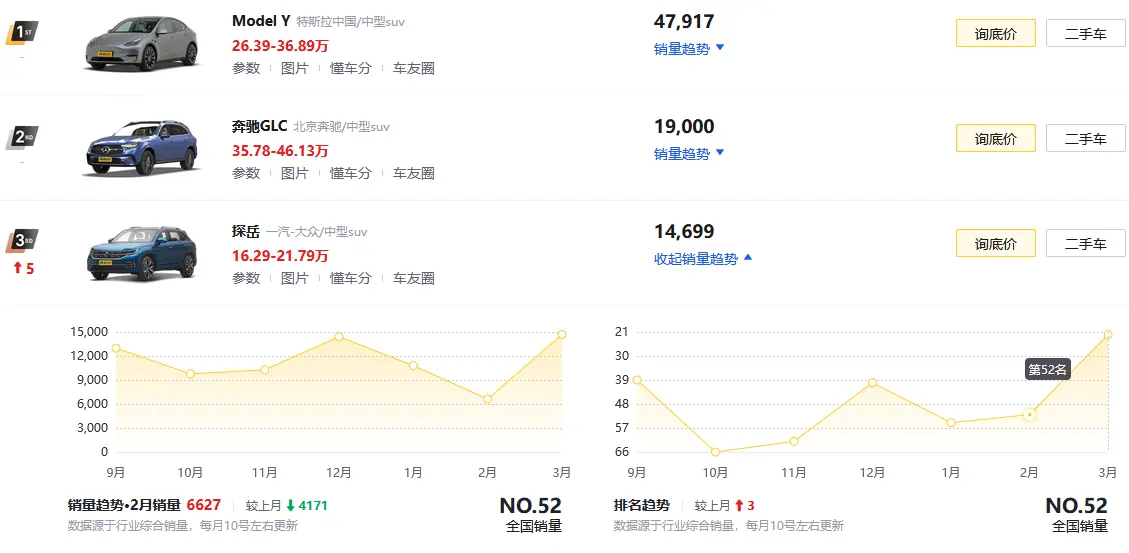The image size is (1129, 553).
Task: Select the 3月 point on sales chart
Action: pos(562,334)
